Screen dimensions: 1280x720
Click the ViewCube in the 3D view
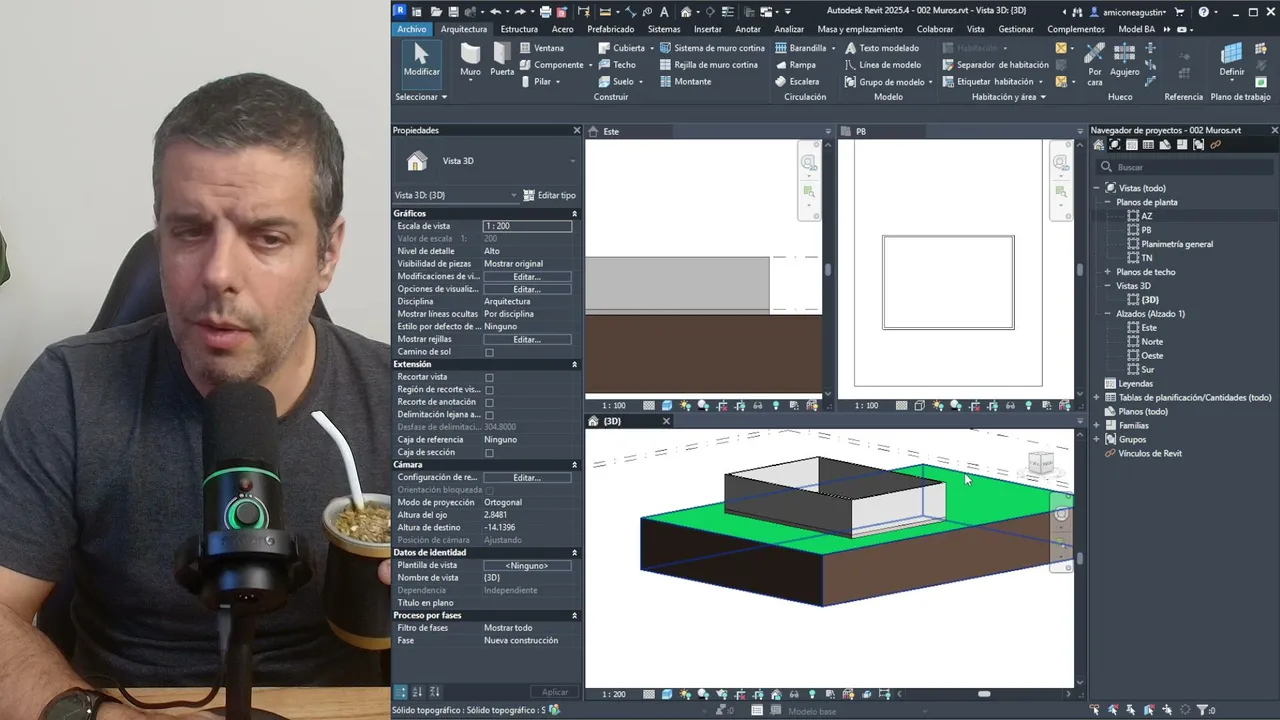1041,463
